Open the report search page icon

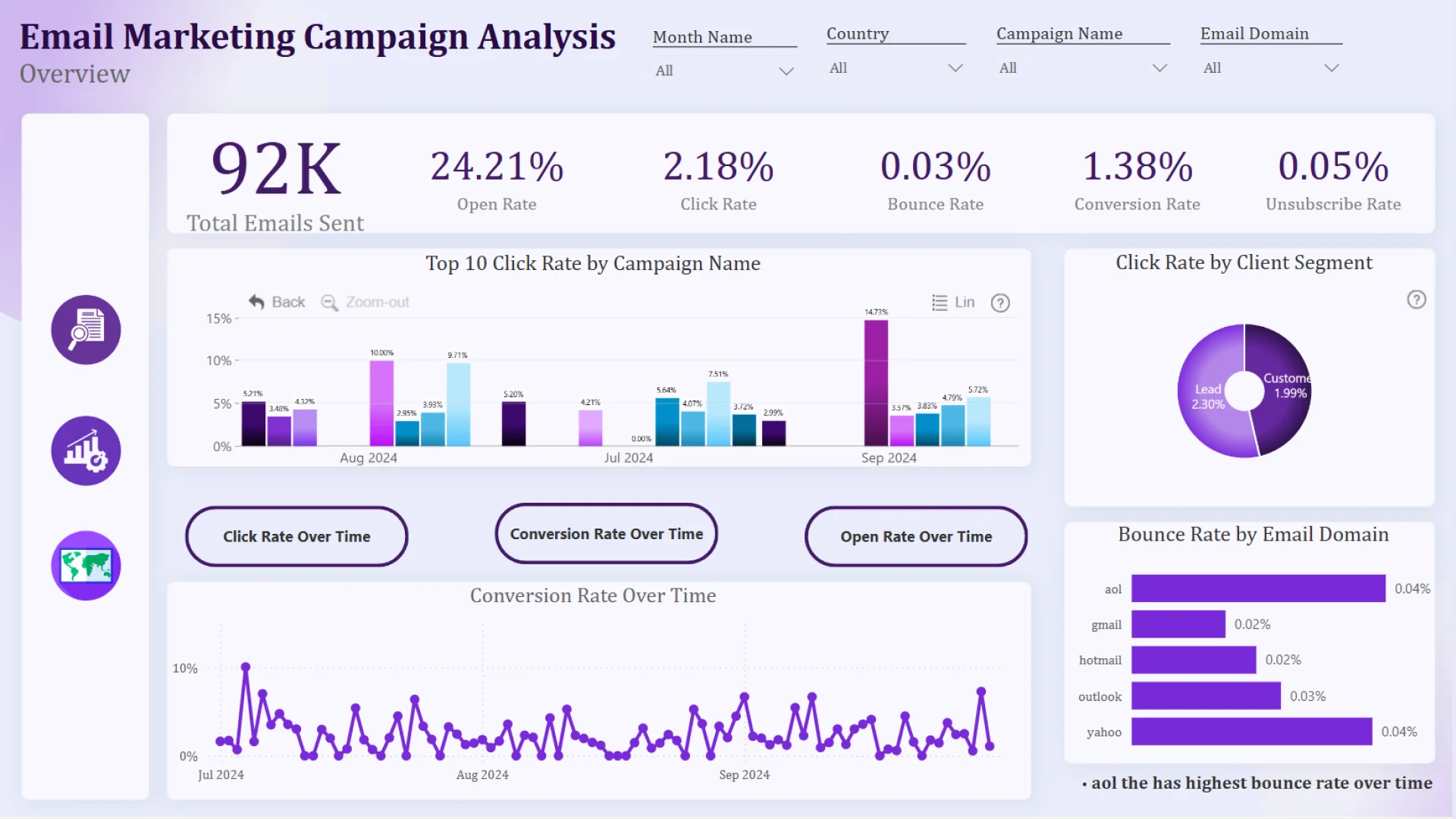86,330
